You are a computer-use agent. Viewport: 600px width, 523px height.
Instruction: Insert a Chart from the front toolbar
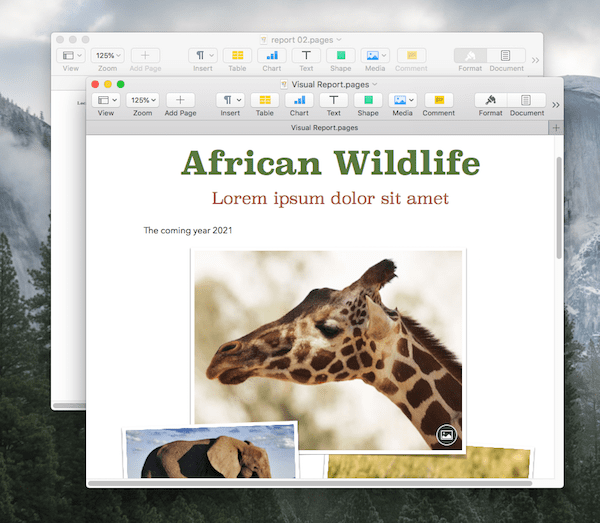[x=298, y=100]
